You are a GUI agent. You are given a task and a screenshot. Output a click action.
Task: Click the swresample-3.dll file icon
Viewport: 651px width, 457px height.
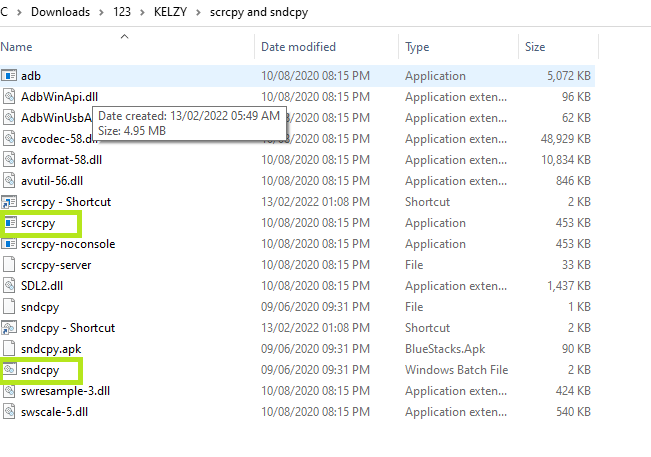point(9,391)
